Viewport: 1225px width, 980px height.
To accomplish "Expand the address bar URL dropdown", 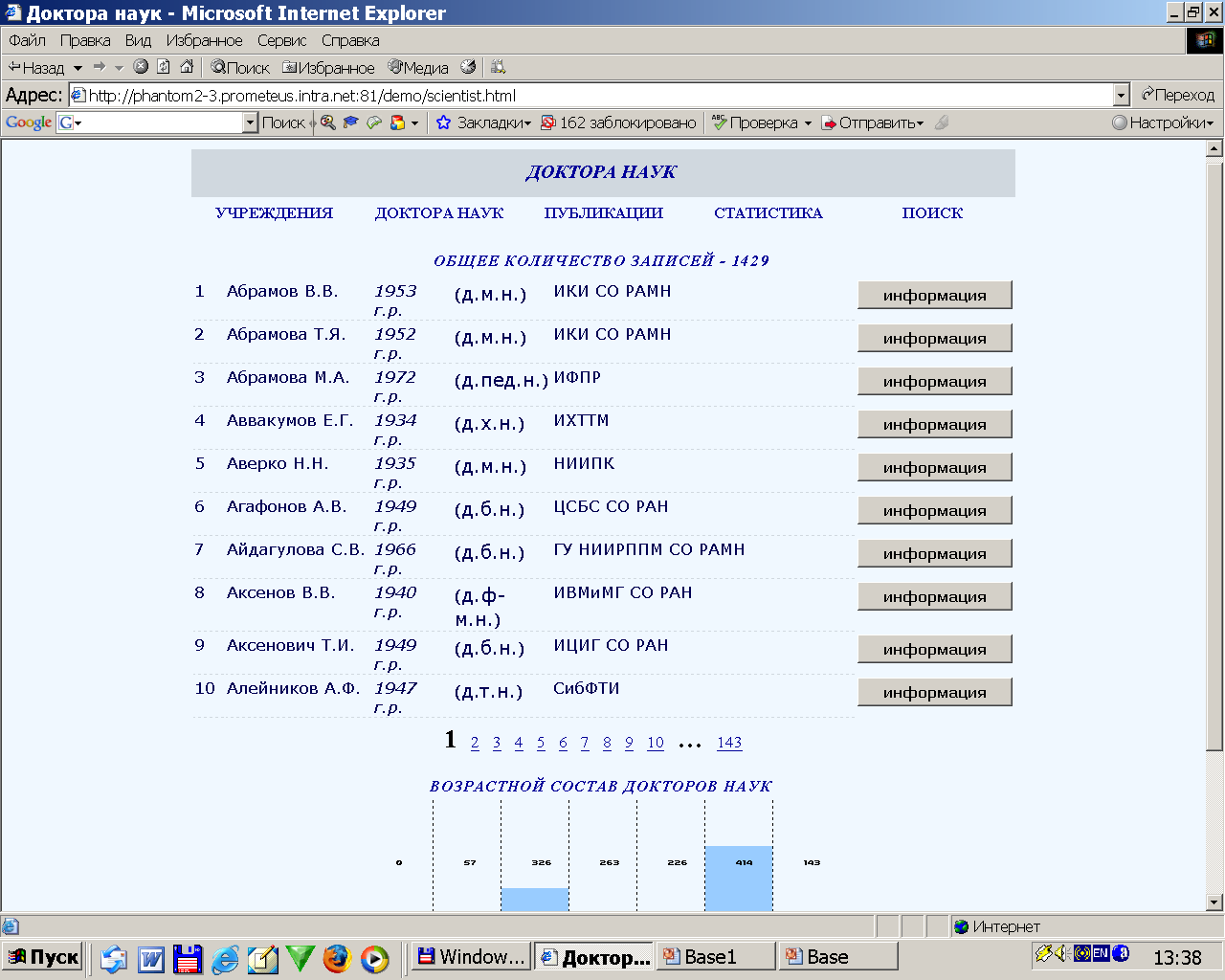I will (x=1122, y=95).
